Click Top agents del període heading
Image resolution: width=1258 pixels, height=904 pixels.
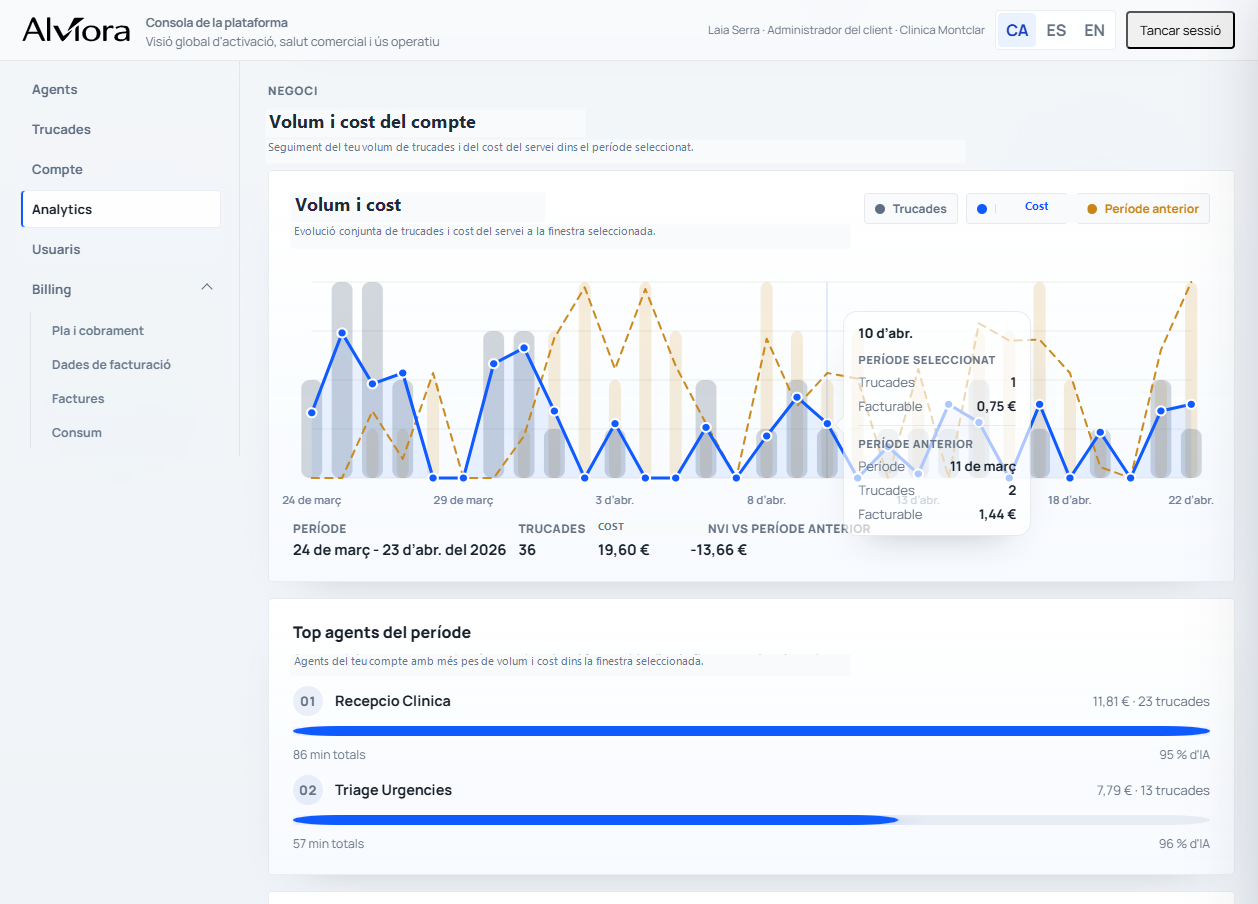click(382, 633)
